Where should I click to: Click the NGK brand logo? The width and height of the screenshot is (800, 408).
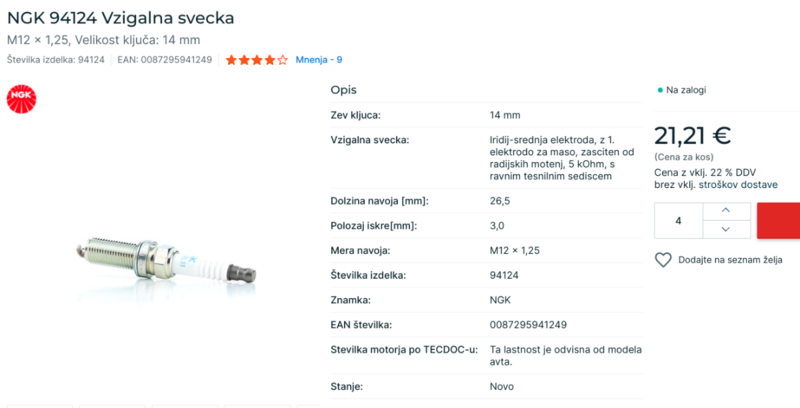(20, 98)
